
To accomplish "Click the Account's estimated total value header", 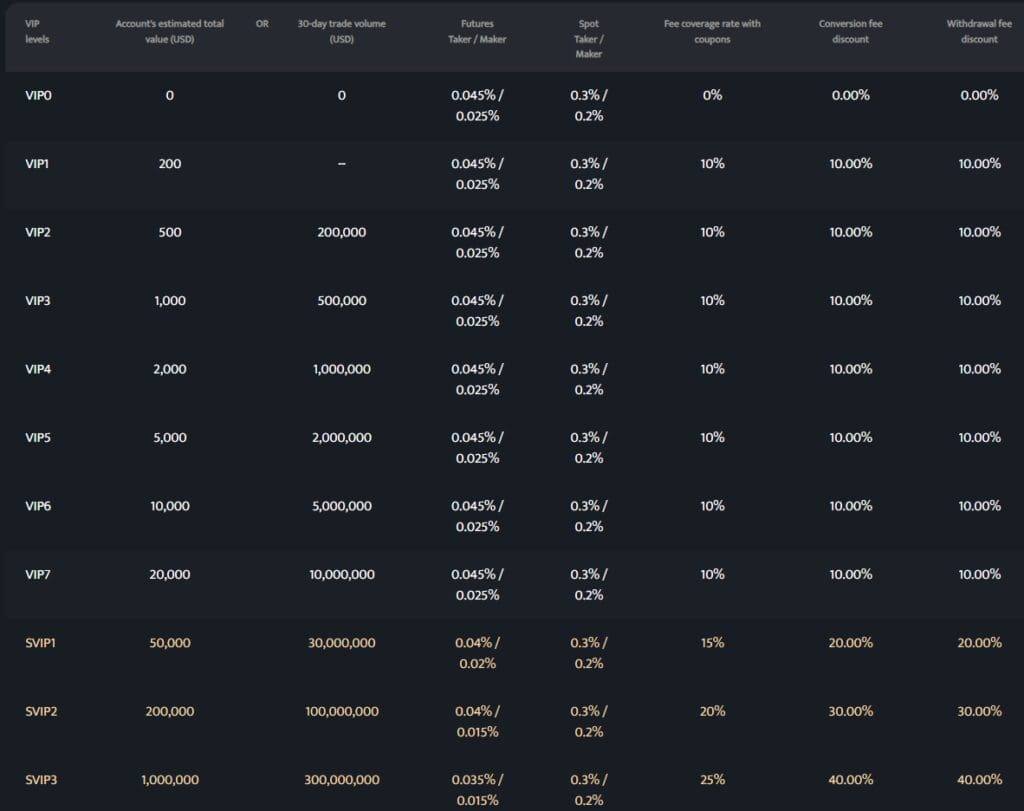I will point(170,31).
